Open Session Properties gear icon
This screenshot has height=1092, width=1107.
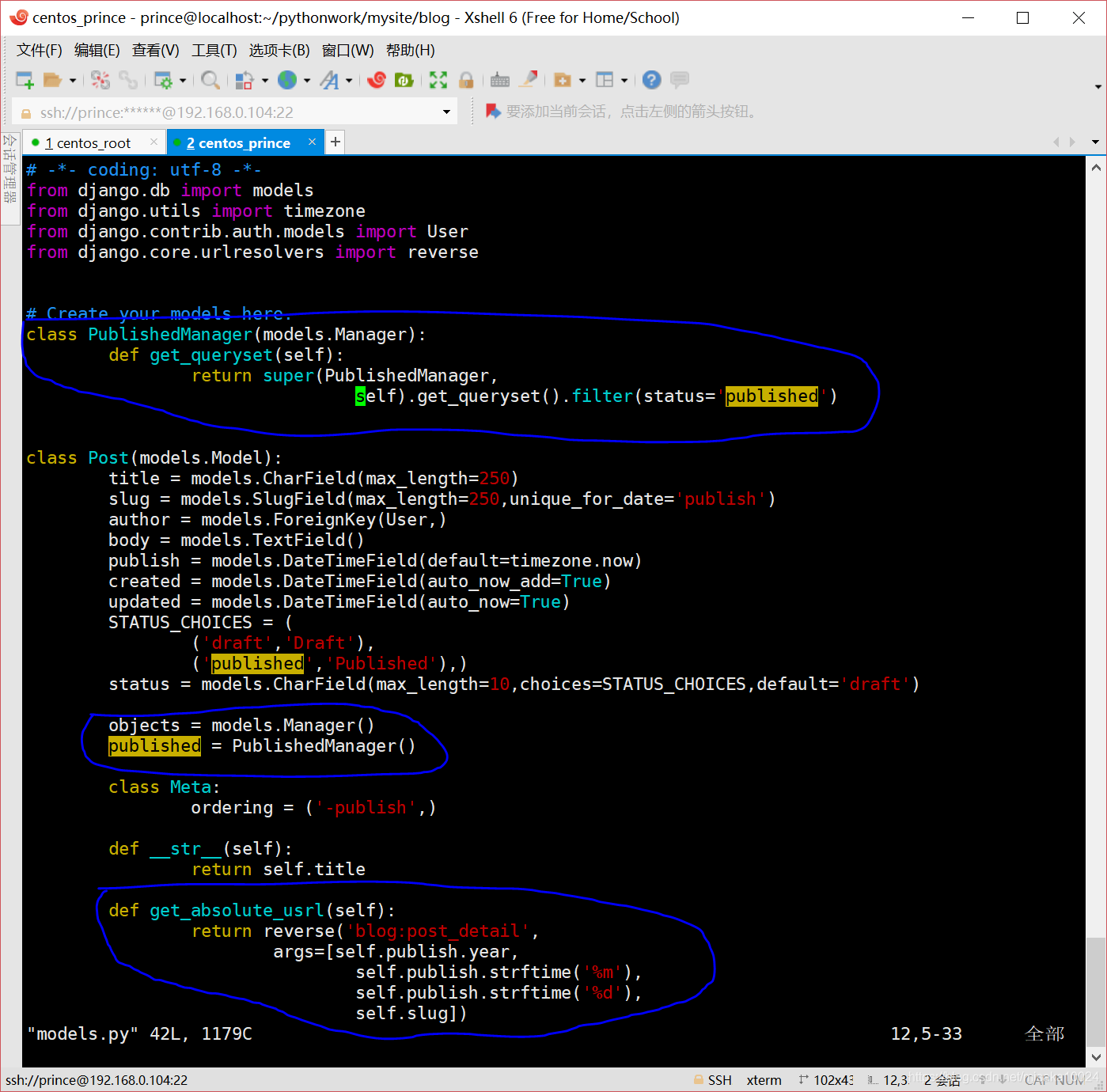163,80
